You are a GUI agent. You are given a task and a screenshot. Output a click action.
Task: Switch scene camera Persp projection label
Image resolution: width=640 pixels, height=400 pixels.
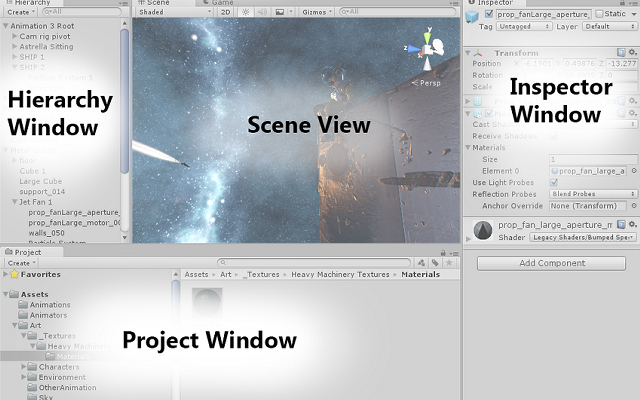426,83
